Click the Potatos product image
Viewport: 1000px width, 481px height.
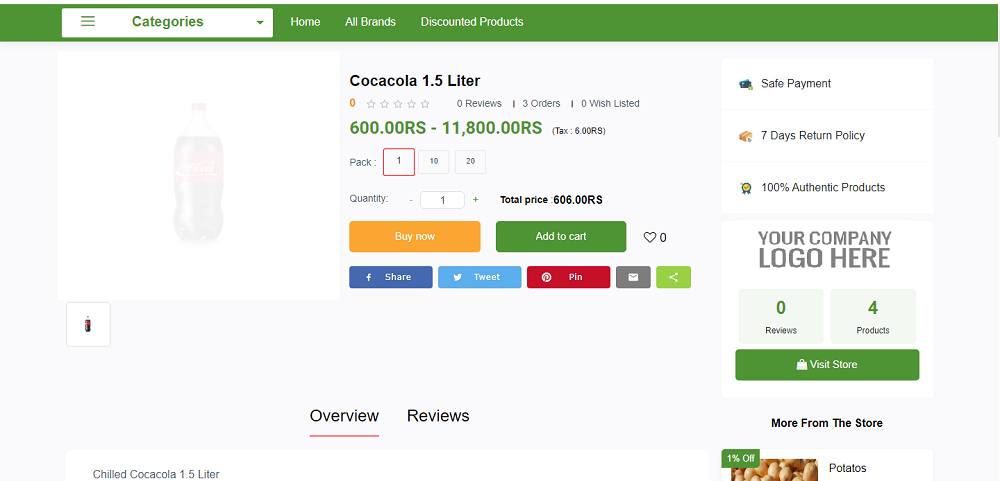774,470
